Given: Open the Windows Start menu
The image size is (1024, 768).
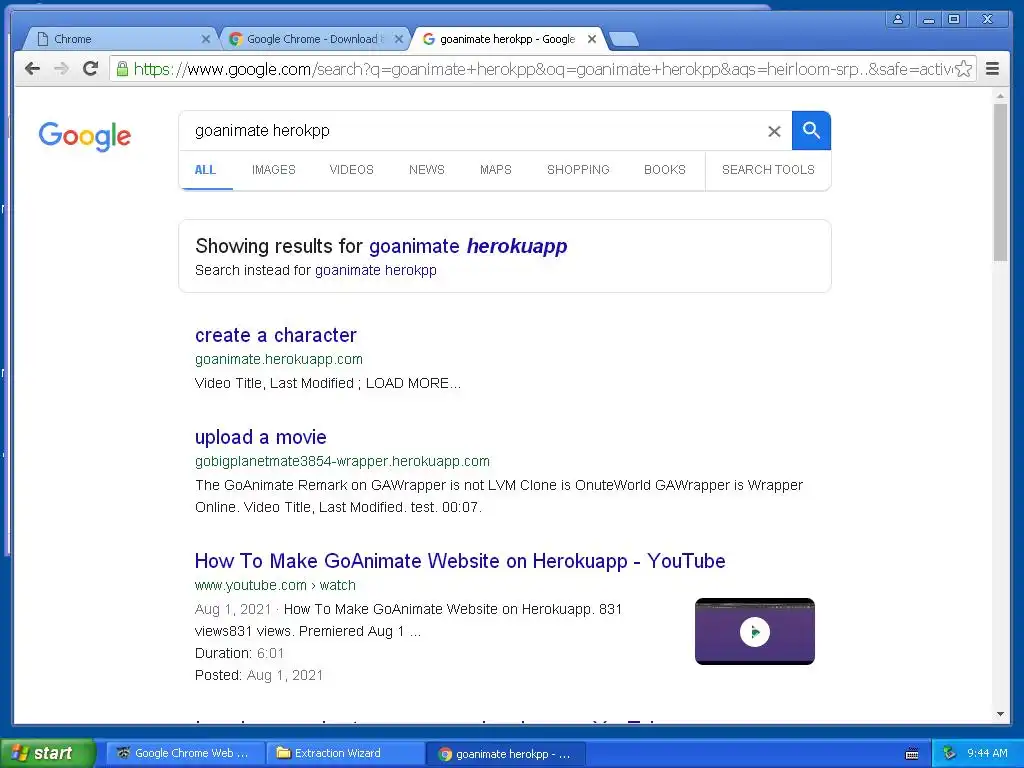Looking at the screenshot, I should click(47, 753).
